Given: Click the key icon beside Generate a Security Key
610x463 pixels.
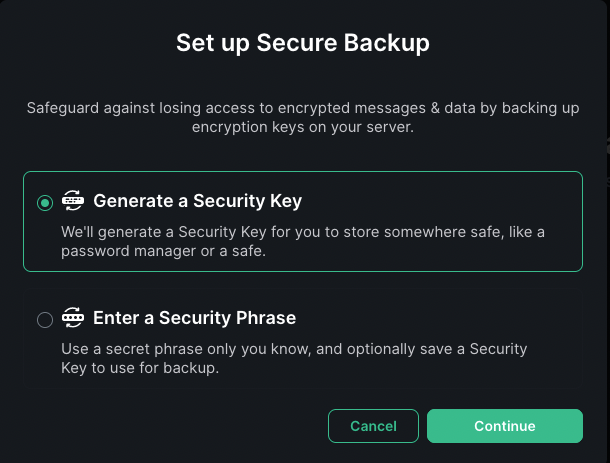Looking at the screenshot, I should pos(73,200).
